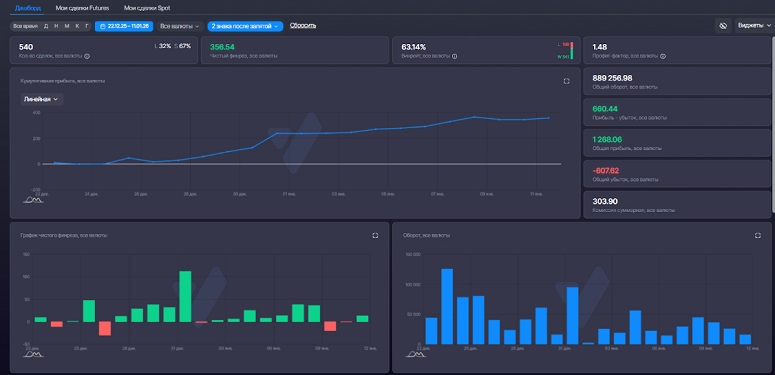775x375 pixels.
Task: Click chart logo icon under cumulative profit graph
Action: tap(33, 200)
